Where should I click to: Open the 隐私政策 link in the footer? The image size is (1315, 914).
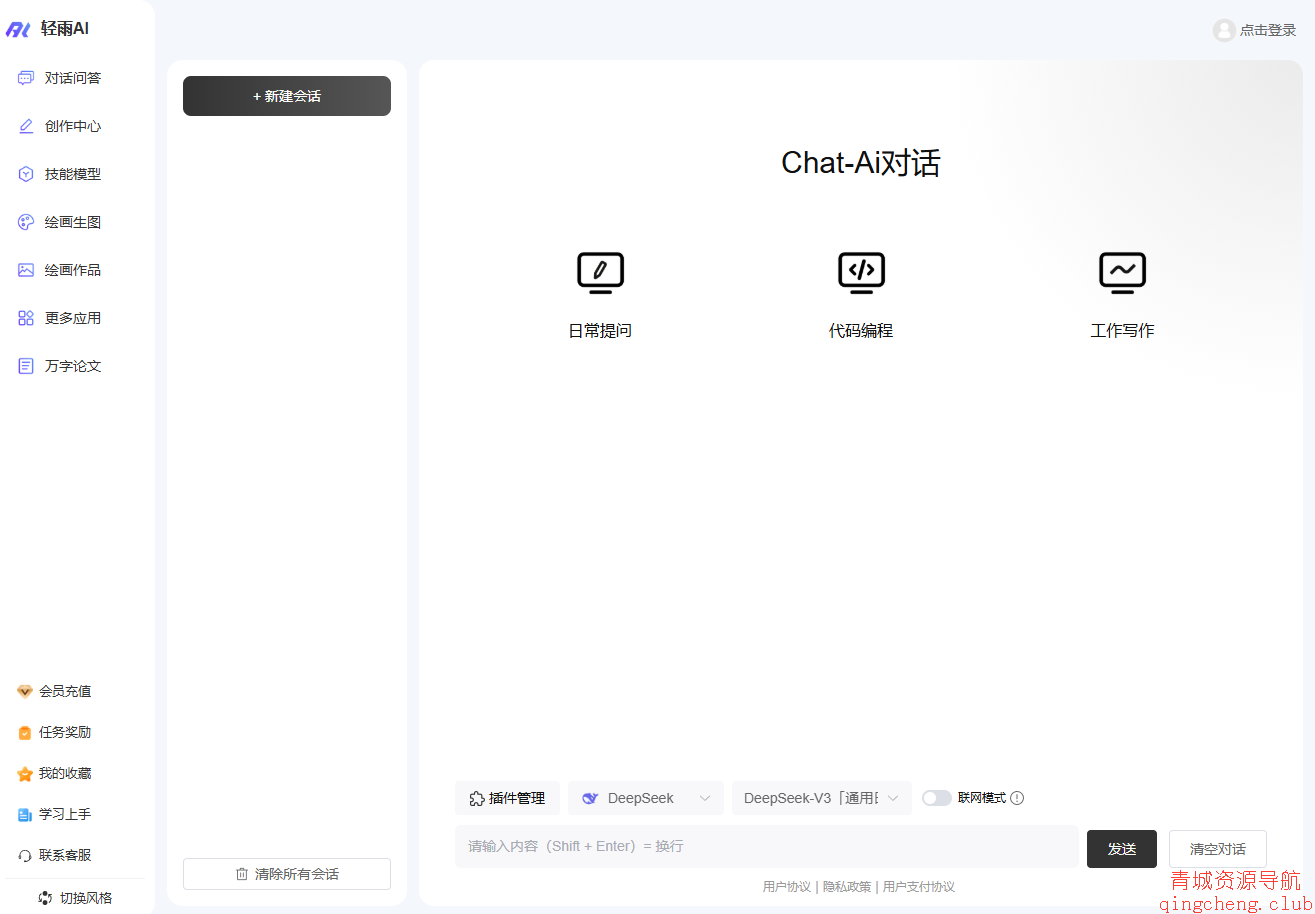click(846, 886)
